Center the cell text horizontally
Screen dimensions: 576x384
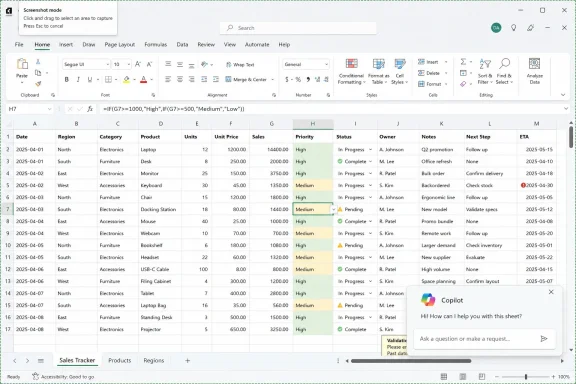[x=180, y=79]
